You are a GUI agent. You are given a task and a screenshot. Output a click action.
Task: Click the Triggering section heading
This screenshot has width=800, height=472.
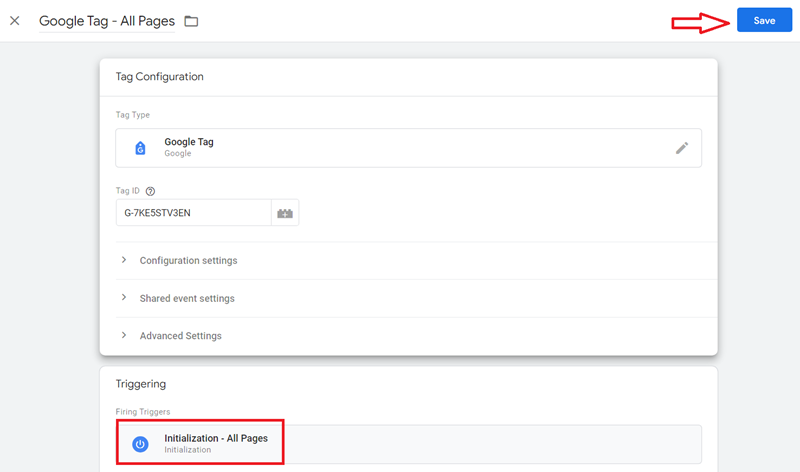(141, 383)
